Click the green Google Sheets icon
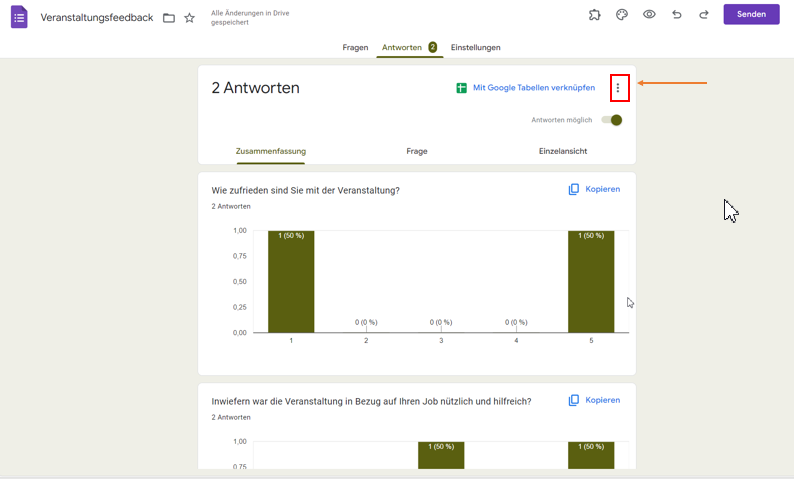This screenshot has height=479, width=794. click(462, 88)
